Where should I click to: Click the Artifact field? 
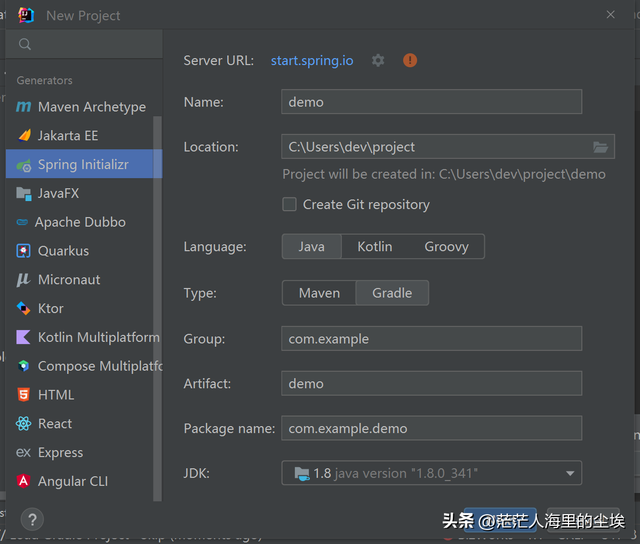[431, 383]
